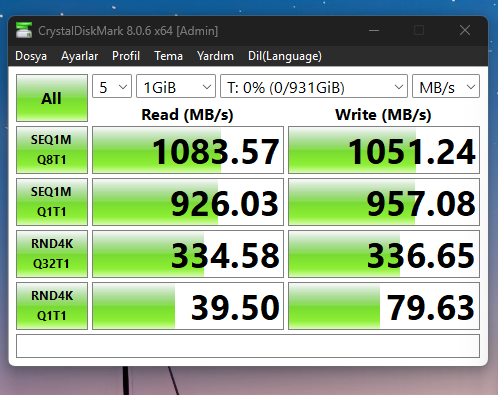Image resolution: width=498 pixels, height=395 pixels.
Task: Open the Tema menu
Action: click(168, 56)
